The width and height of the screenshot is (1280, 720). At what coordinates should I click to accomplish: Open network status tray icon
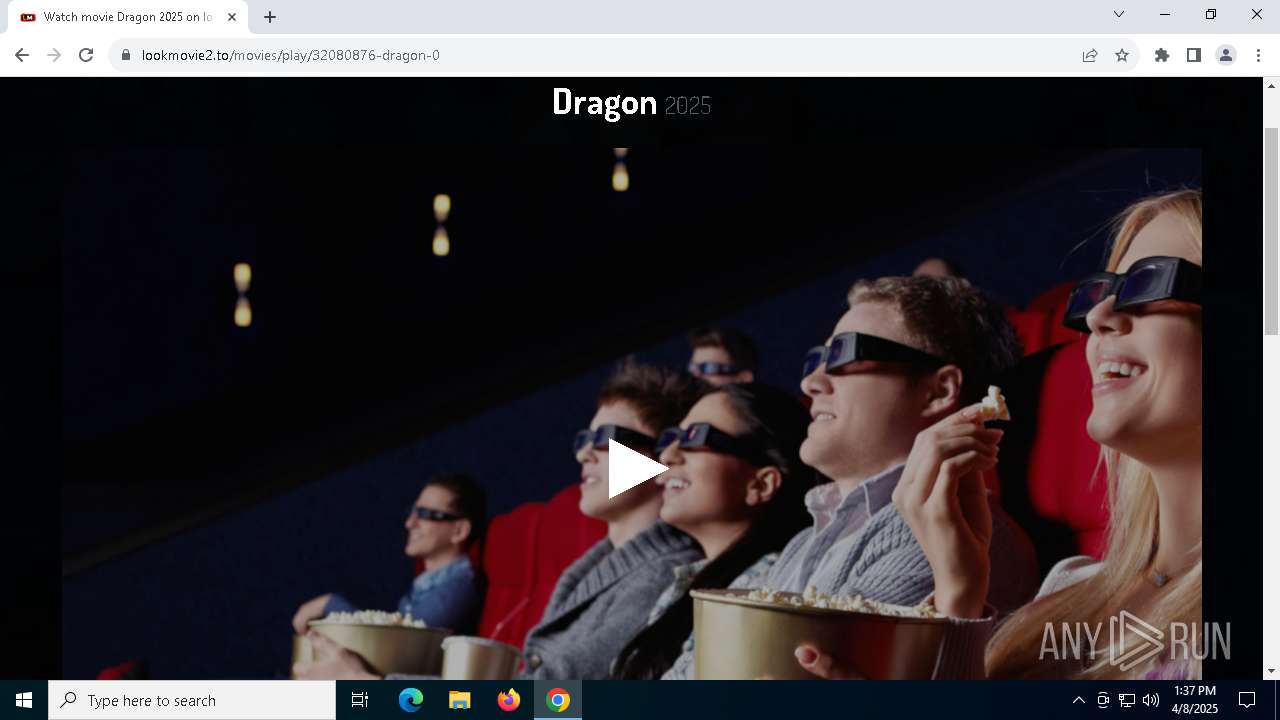coord(1127,700)
